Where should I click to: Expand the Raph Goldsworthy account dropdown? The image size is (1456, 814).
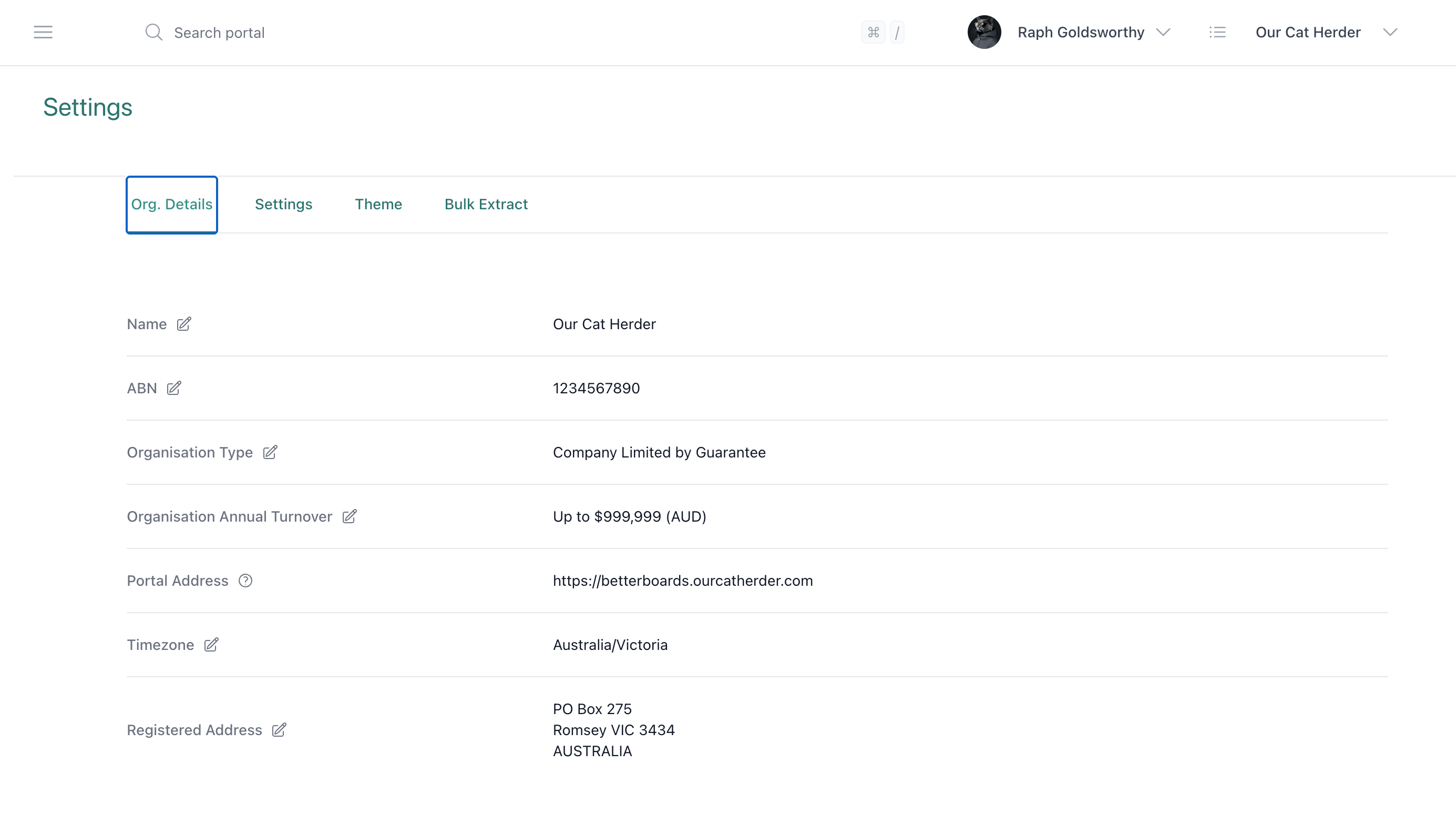[x=1164, y=32]
